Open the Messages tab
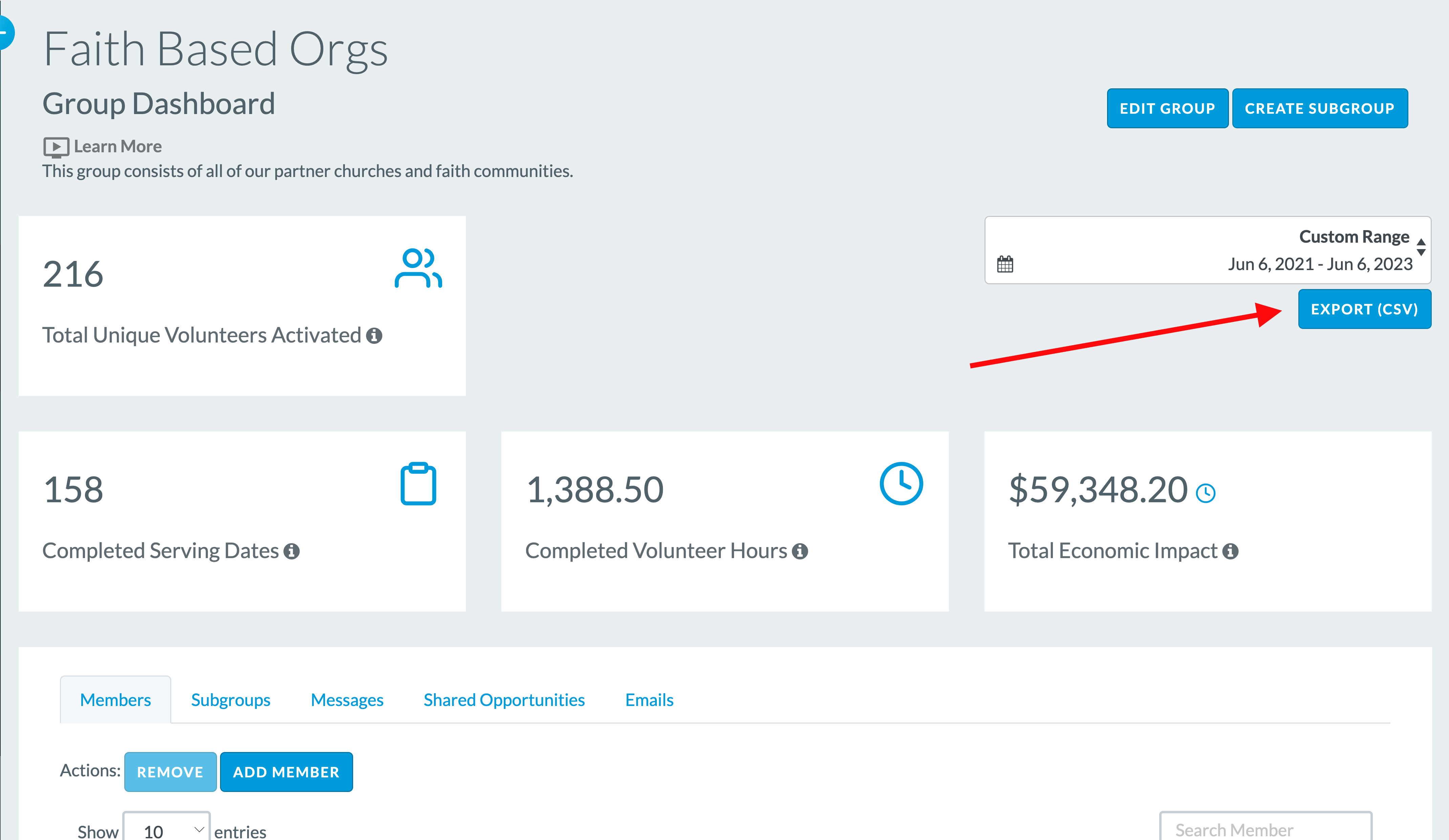The height and width of the screenshot is (840, 1449). [347, 700]
